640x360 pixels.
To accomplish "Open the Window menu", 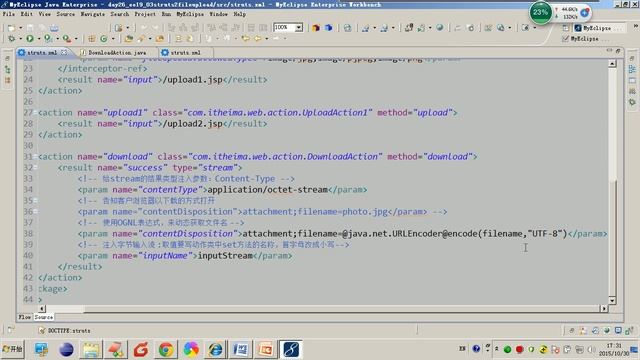I will coord(218,14).
